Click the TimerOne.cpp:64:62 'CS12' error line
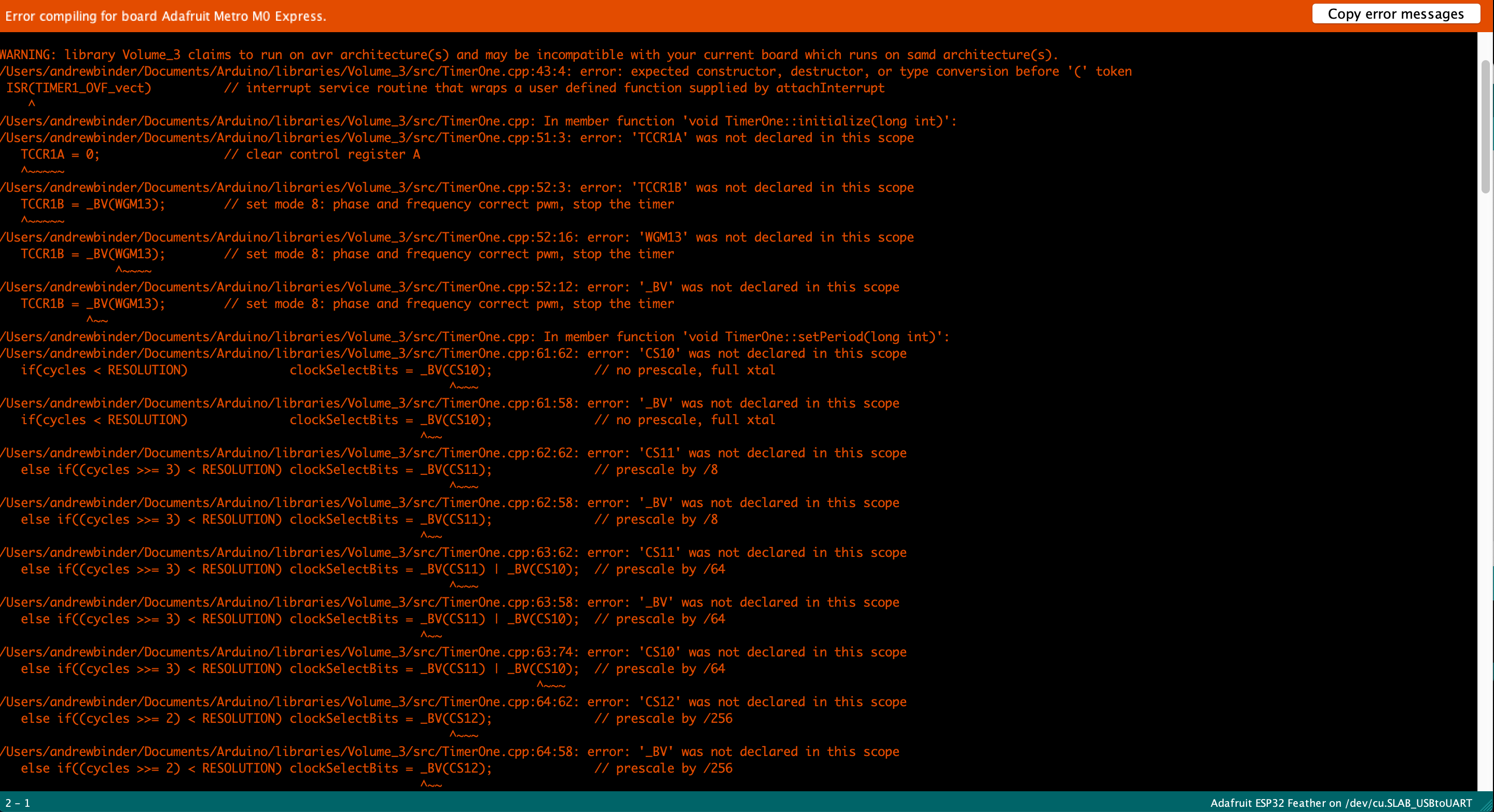1494x812 pixels. (x=453, y=703)
